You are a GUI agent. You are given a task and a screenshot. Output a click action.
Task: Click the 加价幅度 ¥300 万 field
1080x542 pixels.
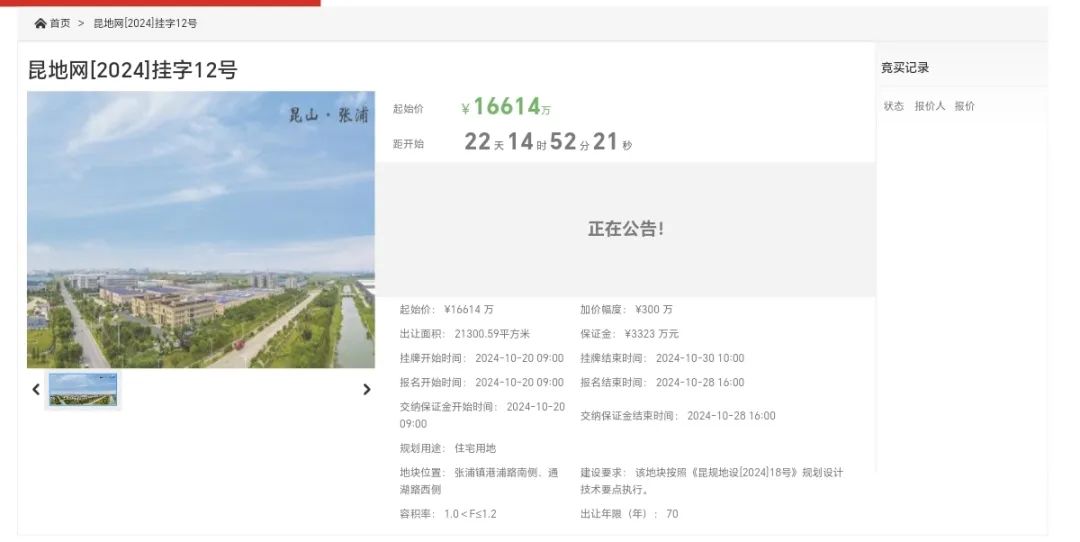(x=626, y=309)
